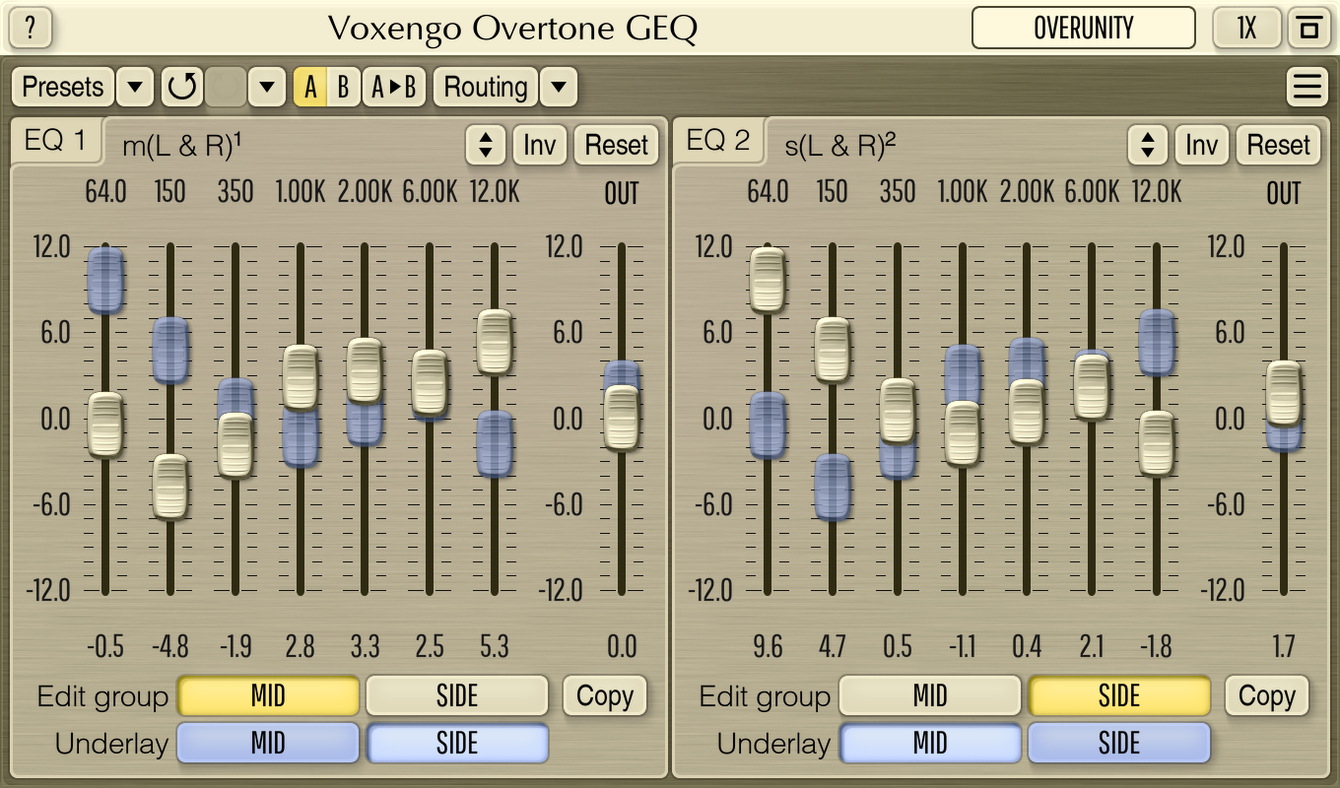This screenshot has width=1340, height=788.
Task: Click EQ 2 150 band slider handle
Action: coord(832,350)
